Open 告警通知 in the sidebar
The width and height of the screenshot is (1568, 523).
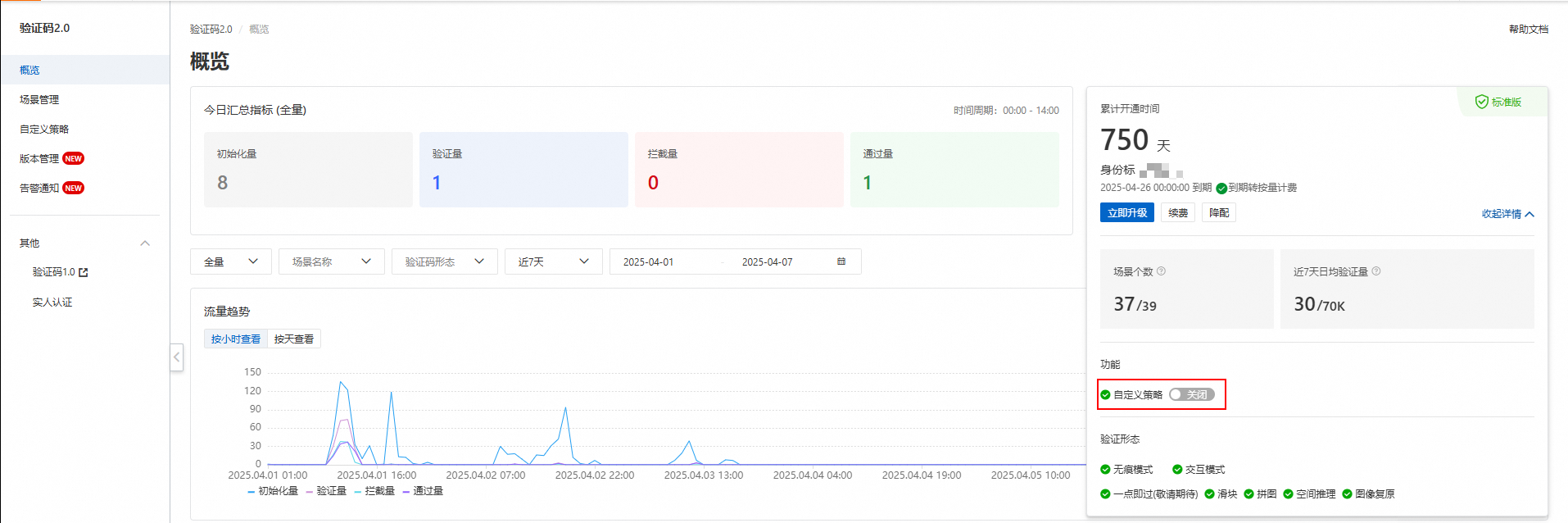coord(39,189)
